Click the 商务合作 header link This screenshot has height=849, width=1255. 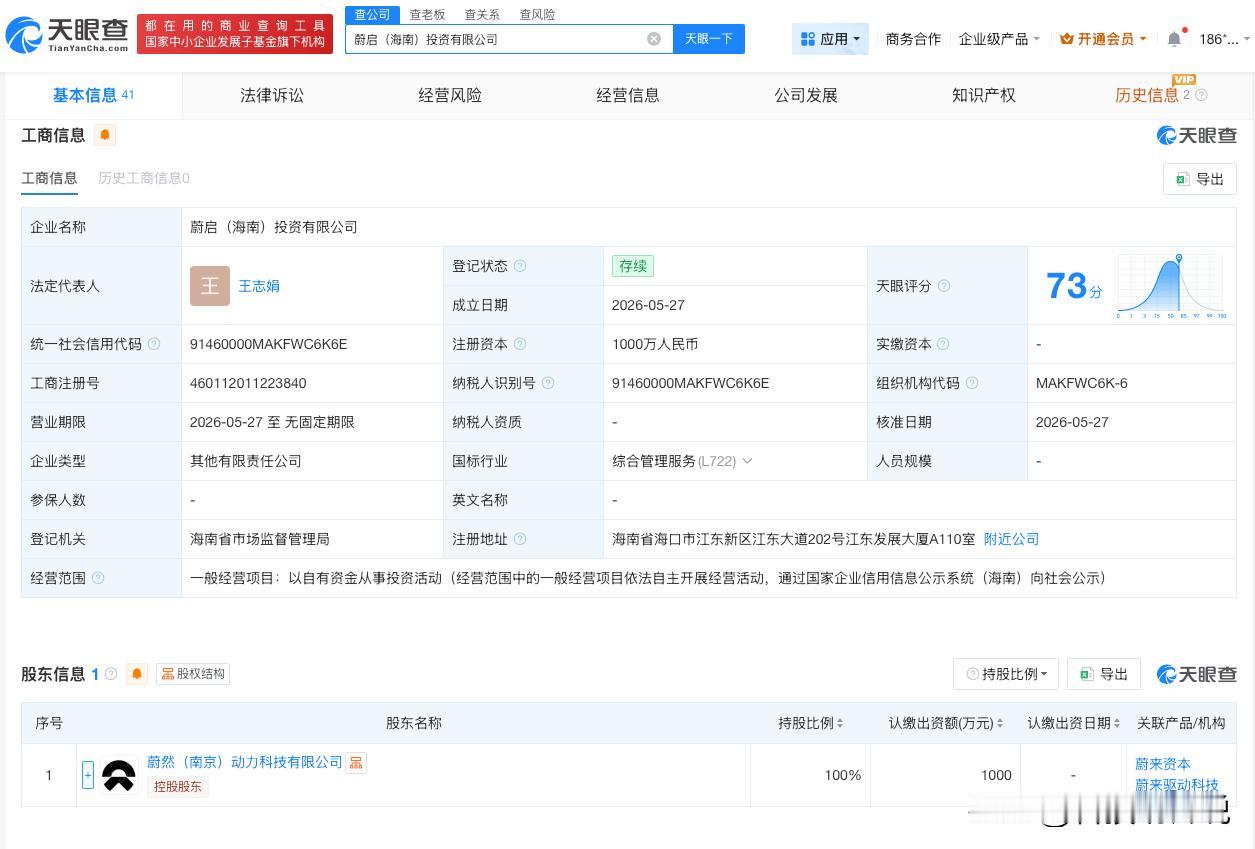point(913,39)
